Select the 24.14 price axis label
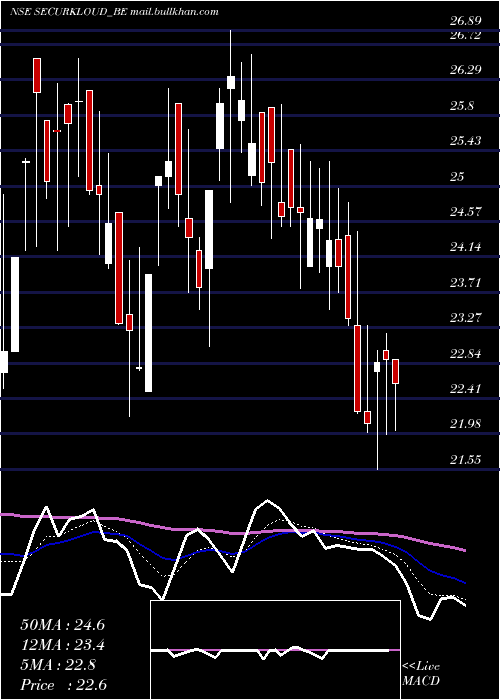Image resolution: width=500 pixels, height=700 pixels. [466, 246]
